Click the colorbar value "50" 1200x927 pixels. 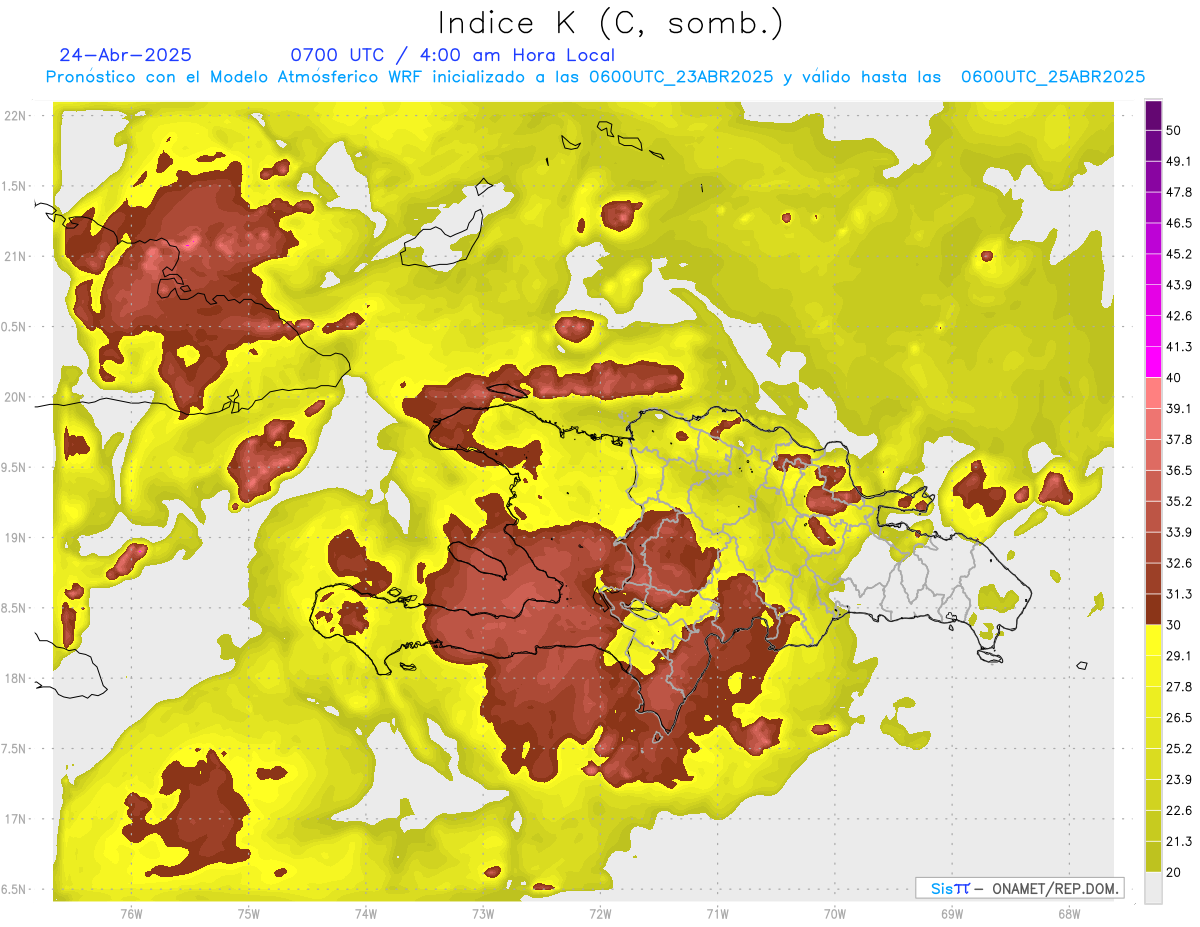point(1174,131)
